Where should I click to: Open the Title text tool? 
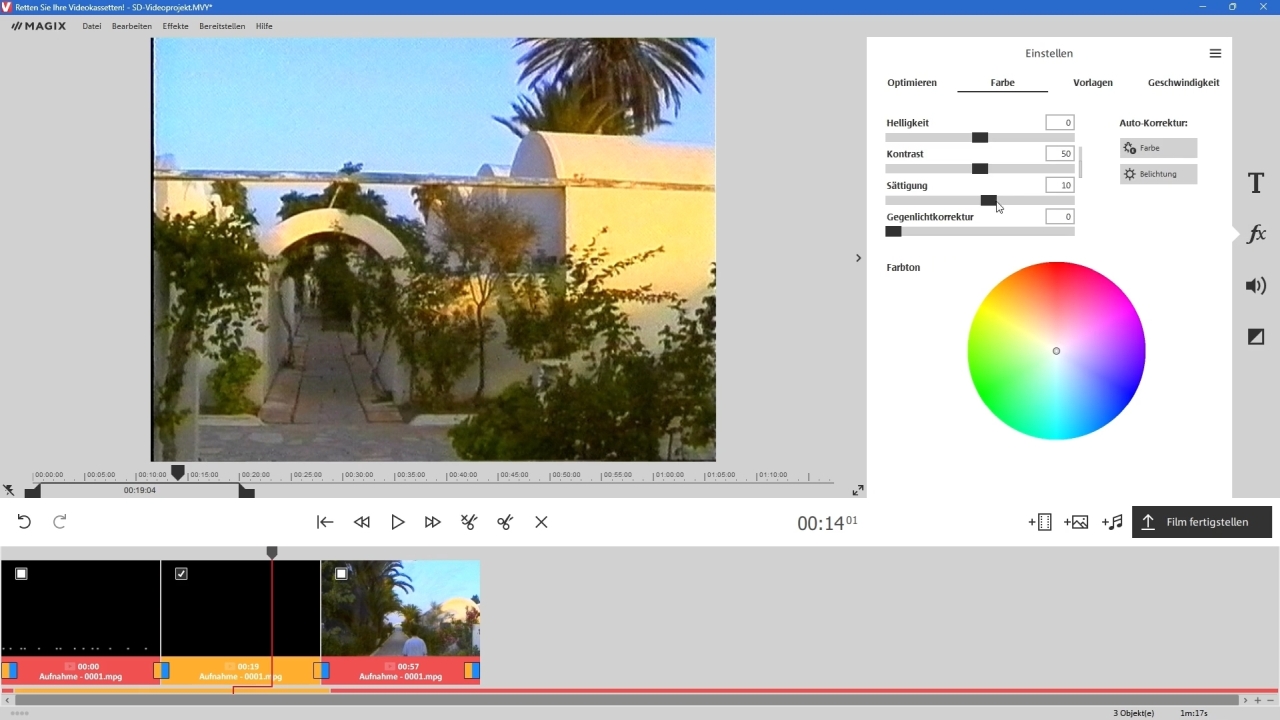[x=1256, y=183]
